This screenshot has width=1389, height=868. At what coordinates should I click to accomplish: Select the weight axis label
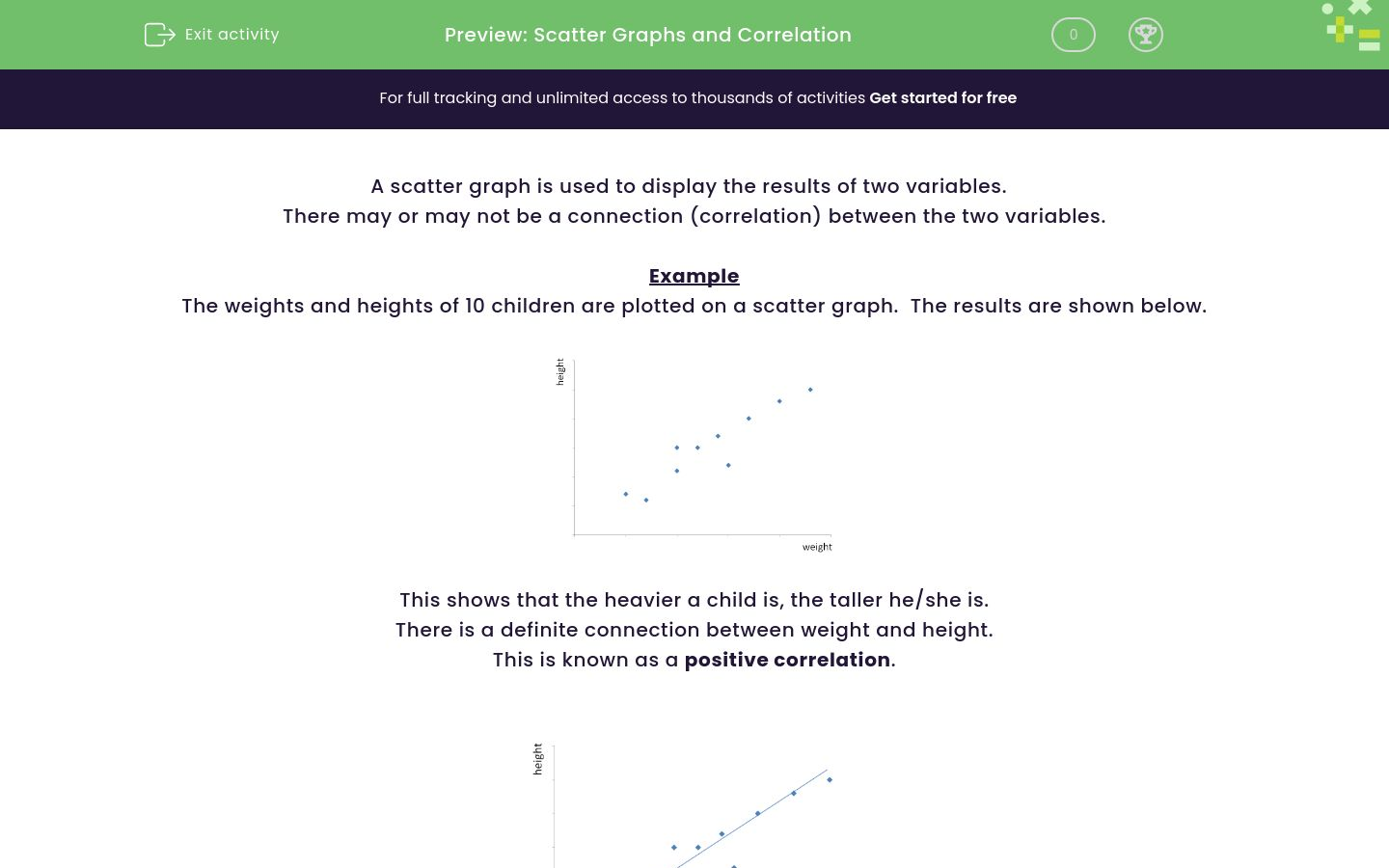point(817,547)
